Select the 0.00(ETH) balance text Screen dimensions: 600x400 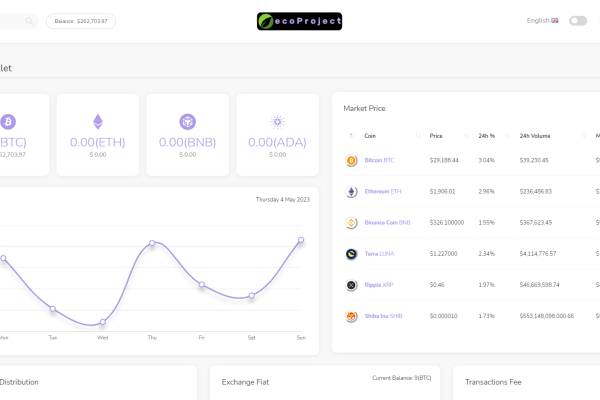[x=98, y=142]
